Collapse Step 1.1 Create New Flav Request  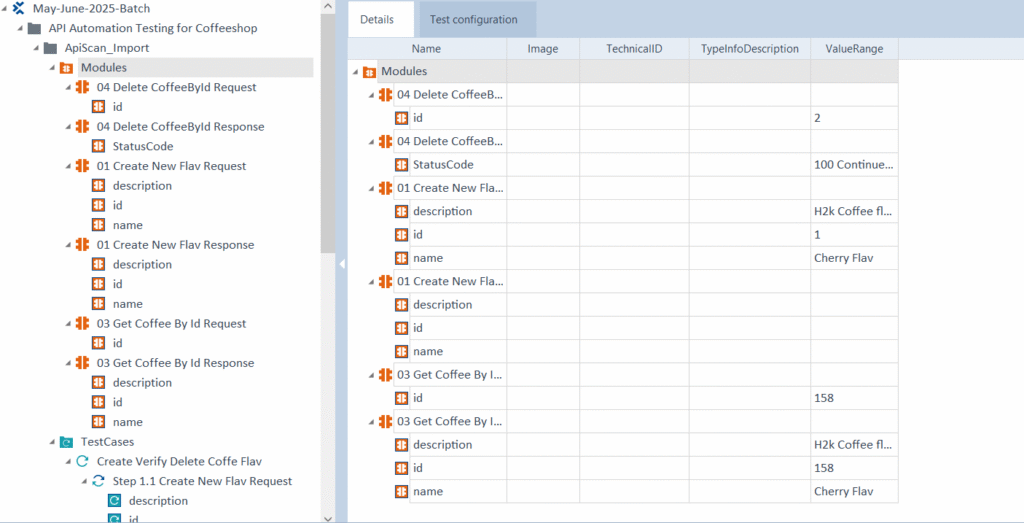pos(84,482)
